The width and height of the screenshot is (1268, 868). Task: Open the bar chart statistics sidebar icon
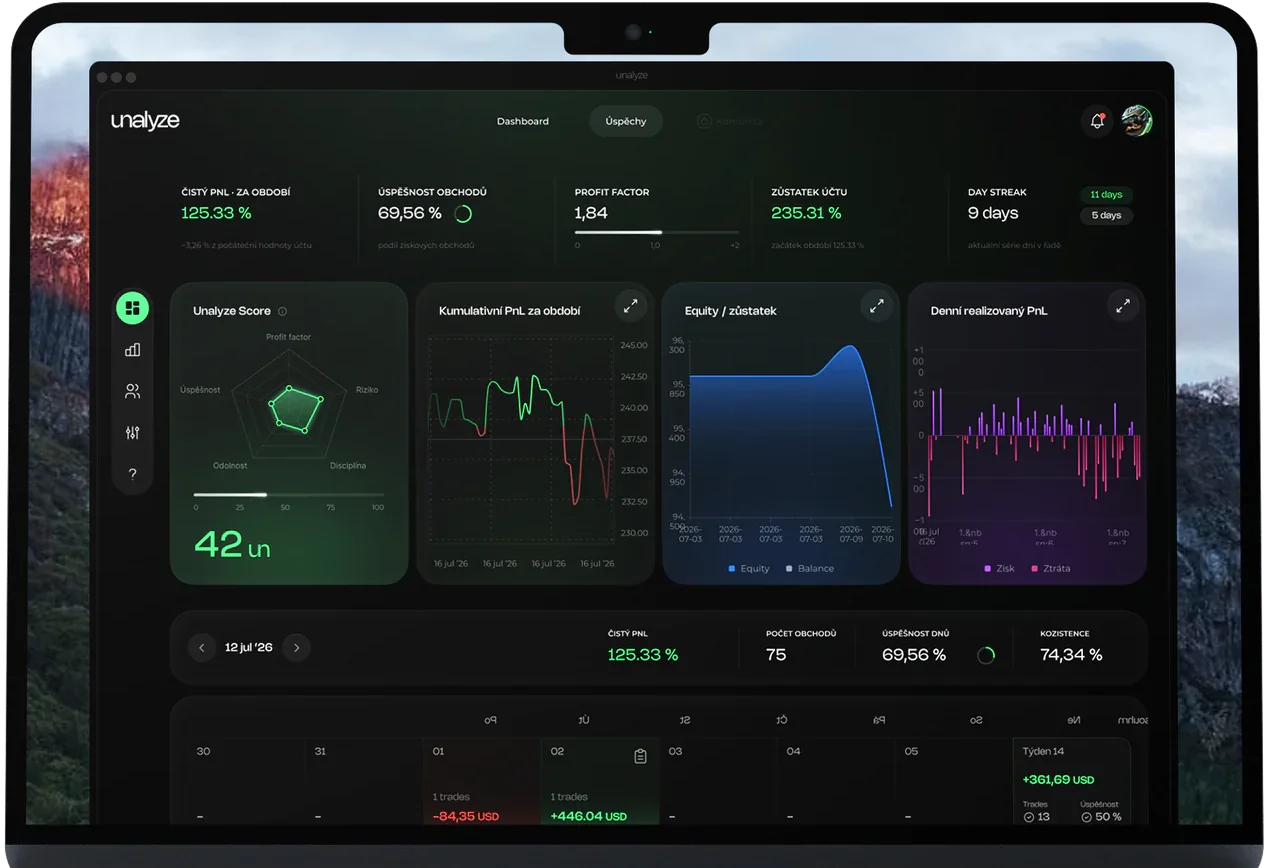point(132,350)
